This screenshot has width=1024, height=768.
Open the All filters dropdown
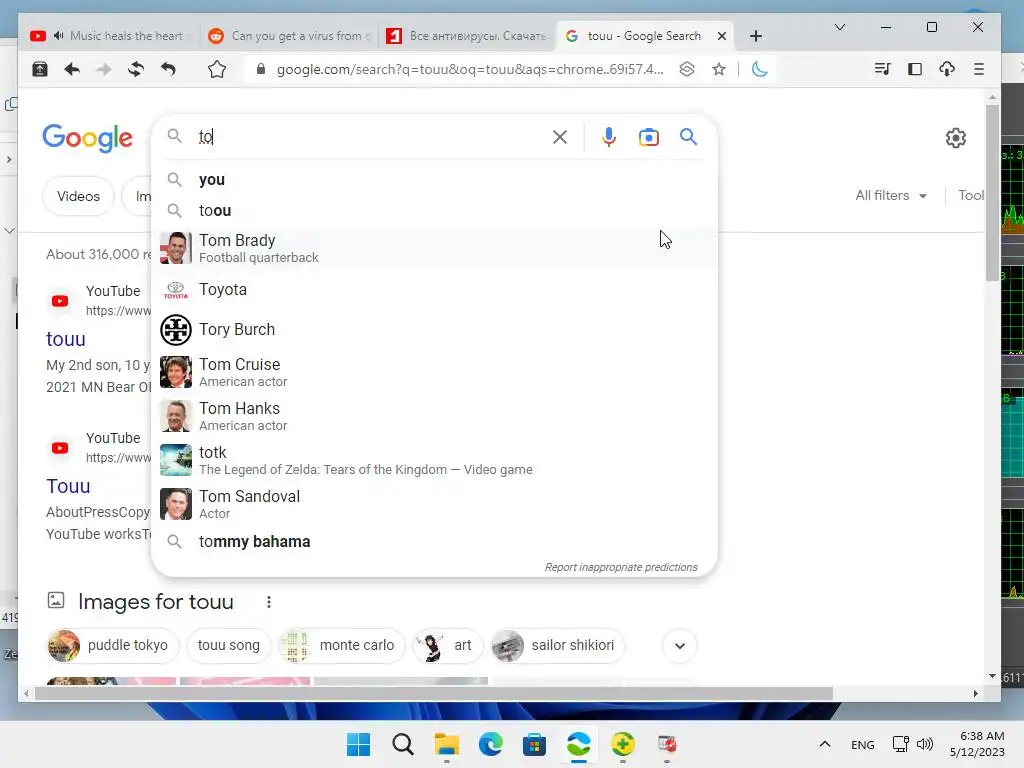tap(891, 195)
